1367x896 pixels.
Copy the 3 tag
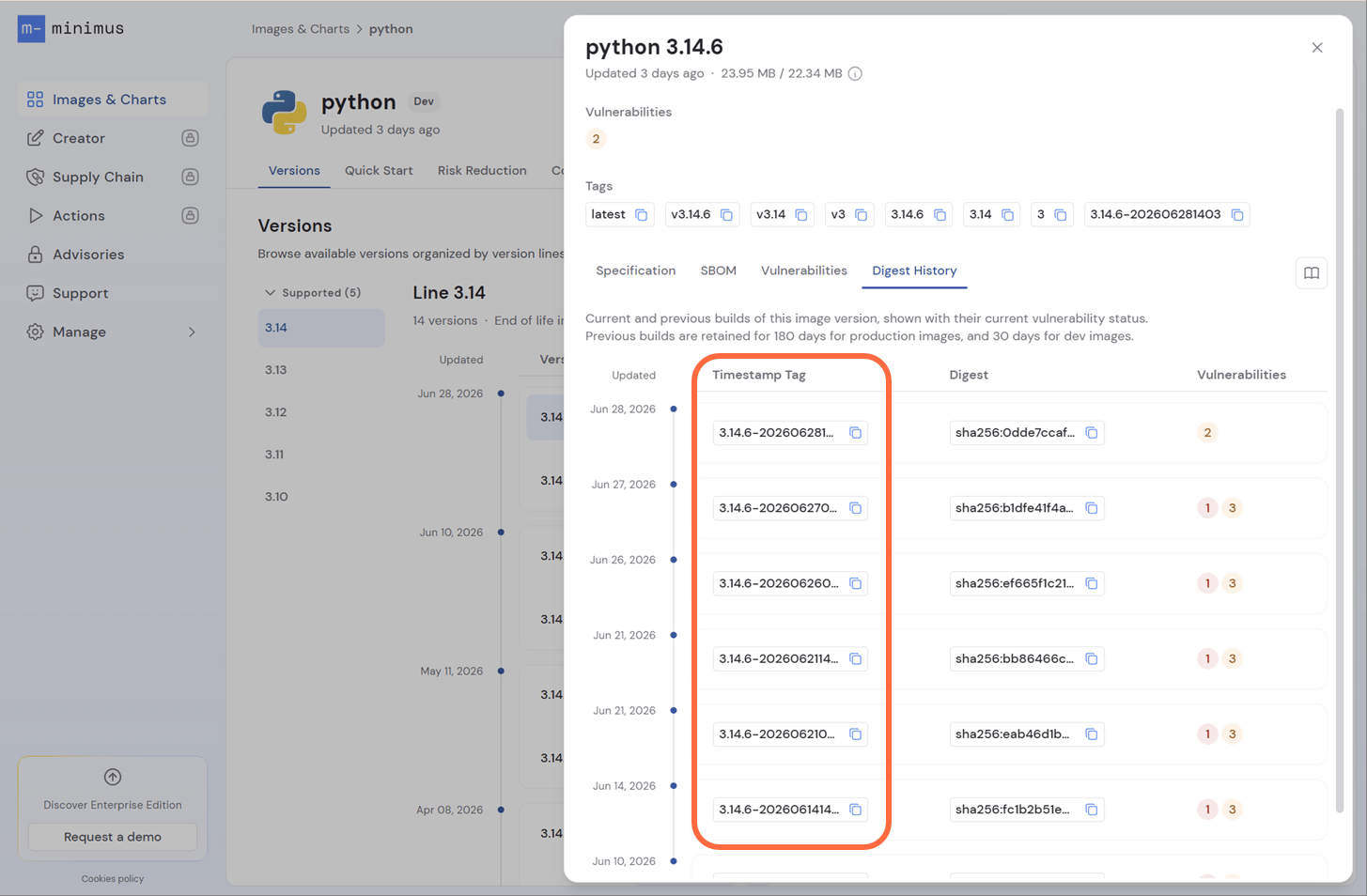[1060, 215]
